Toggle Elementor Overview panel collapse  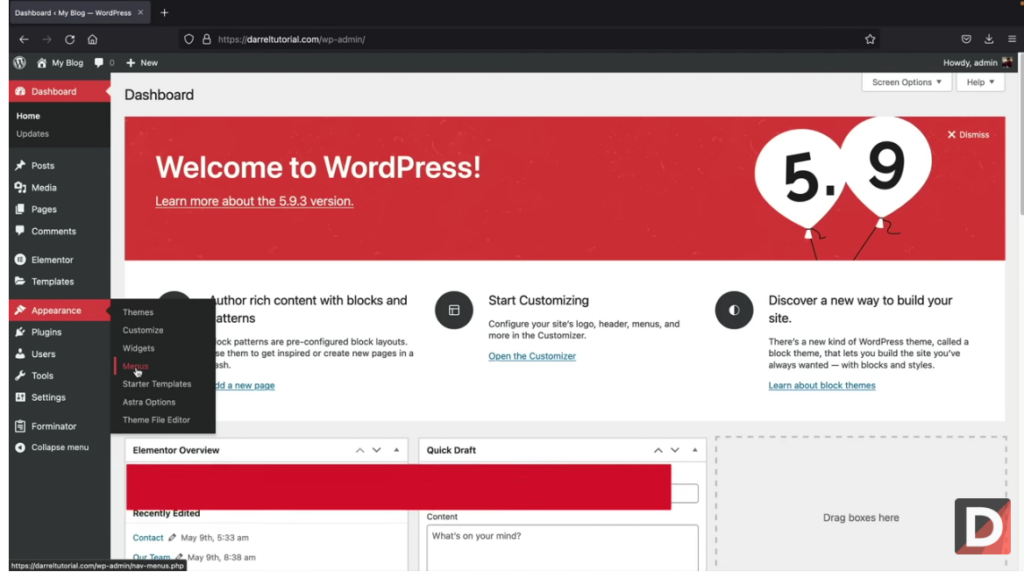coord(396,450)
